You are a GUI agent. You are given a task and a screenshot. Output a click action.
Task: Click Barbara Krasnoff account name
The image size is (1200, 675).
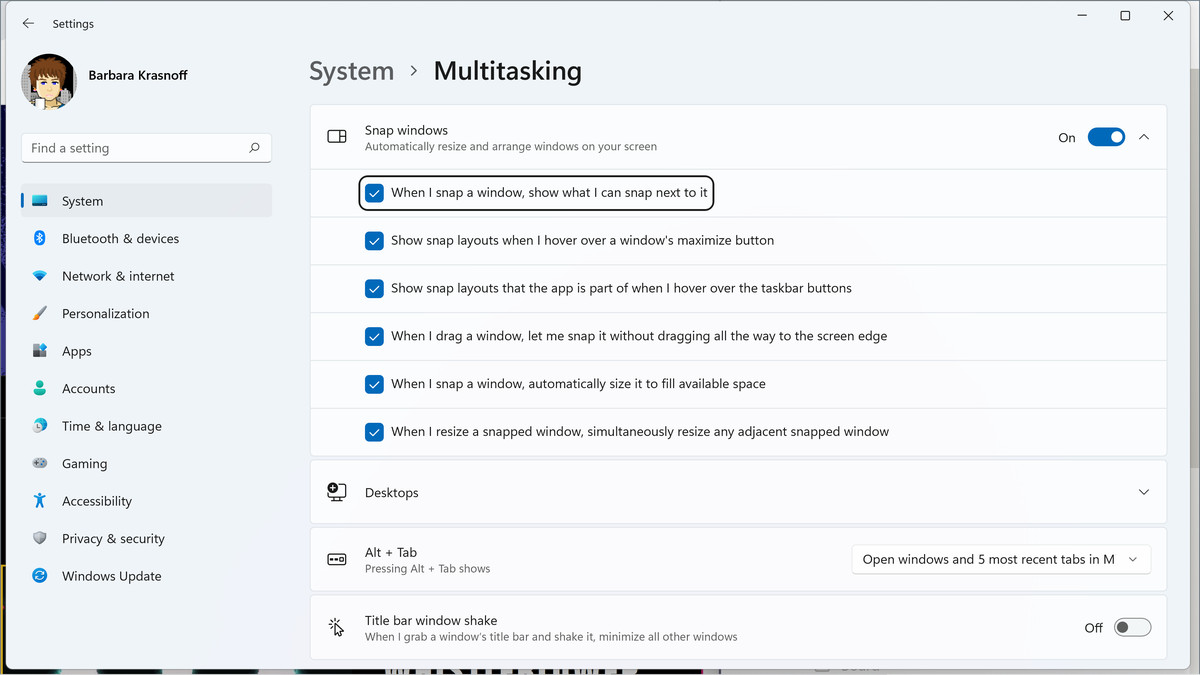(137, 75)
